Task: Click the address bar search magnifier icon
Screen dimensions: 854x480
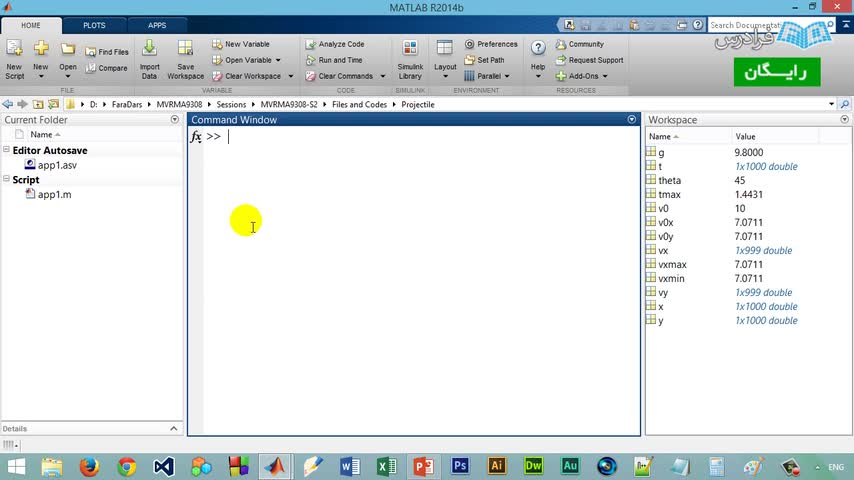Action: (845, 104)
